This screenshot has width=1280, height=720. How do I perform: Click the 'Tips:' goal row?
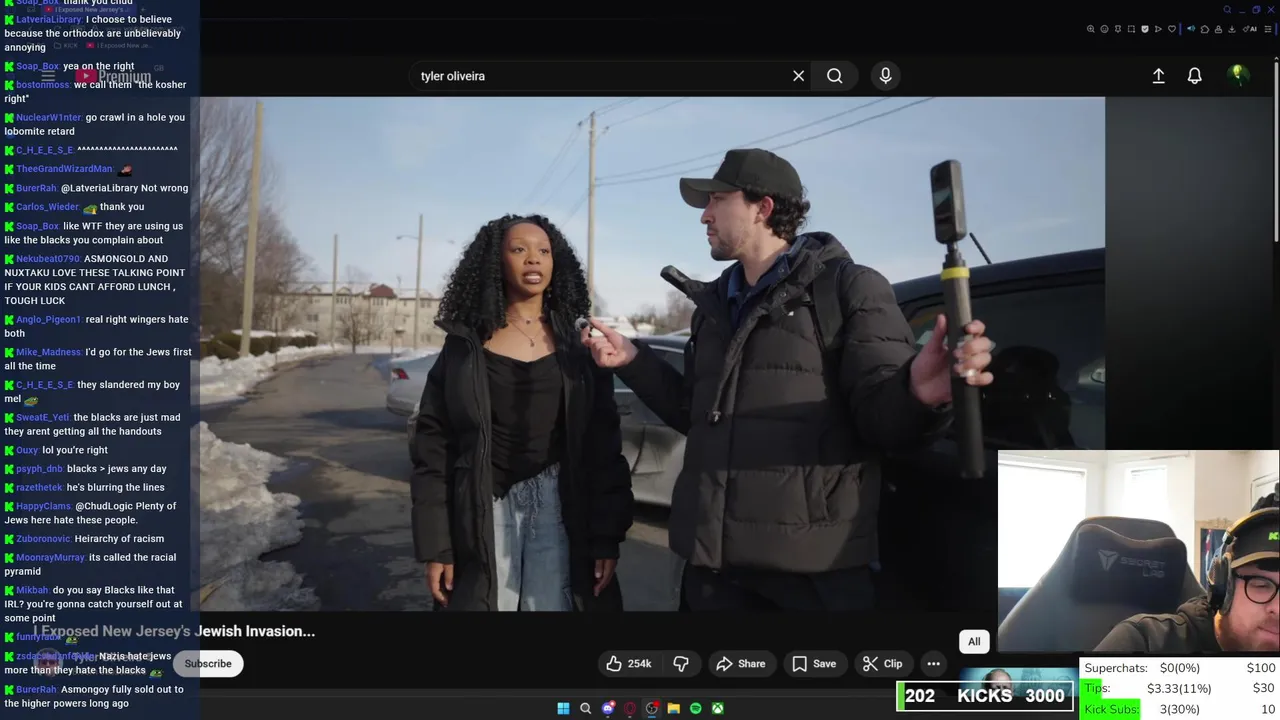pyautogui.click(x=1180, y=688)
